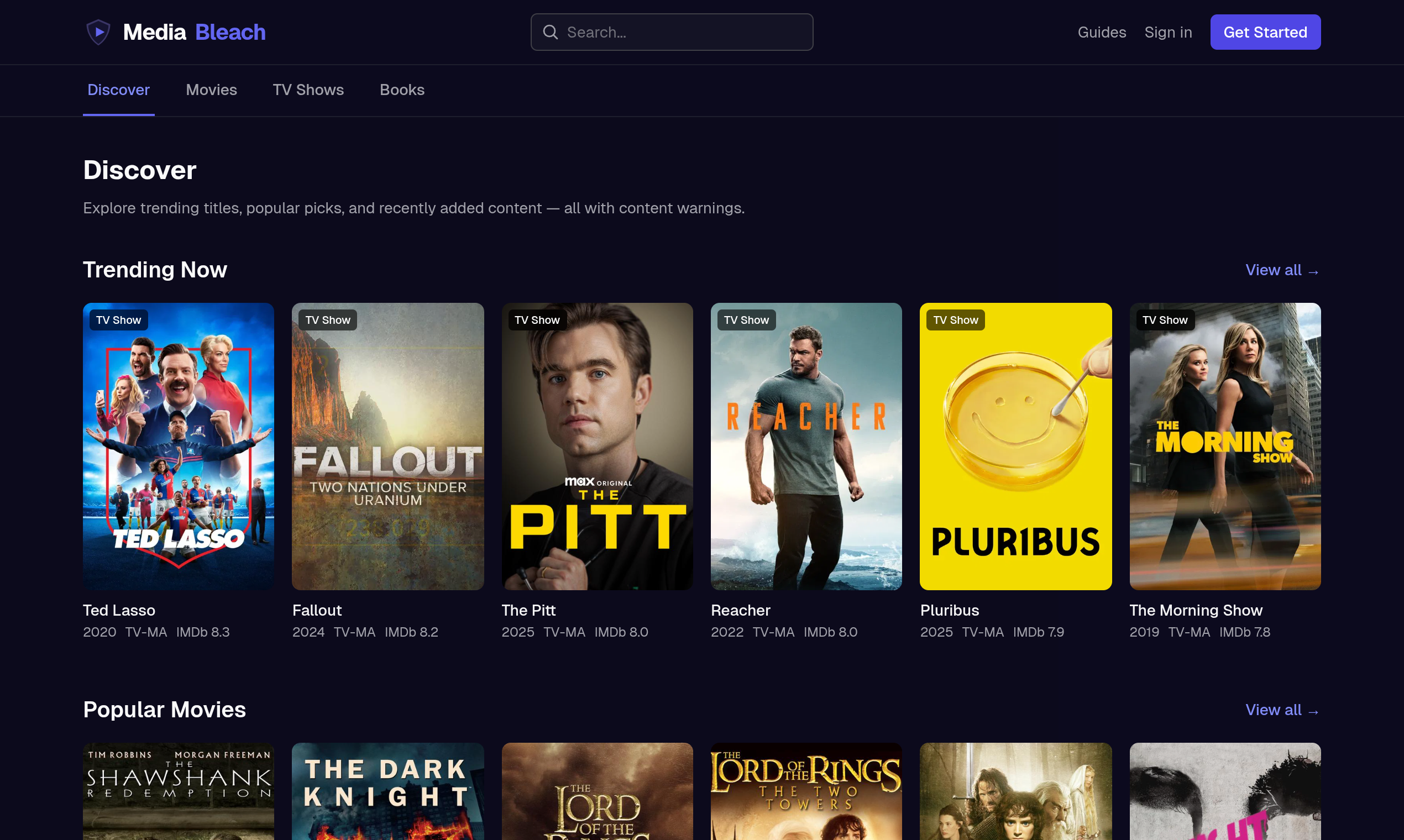
Task: View all Popular Movies
Action: (1282, 710)
